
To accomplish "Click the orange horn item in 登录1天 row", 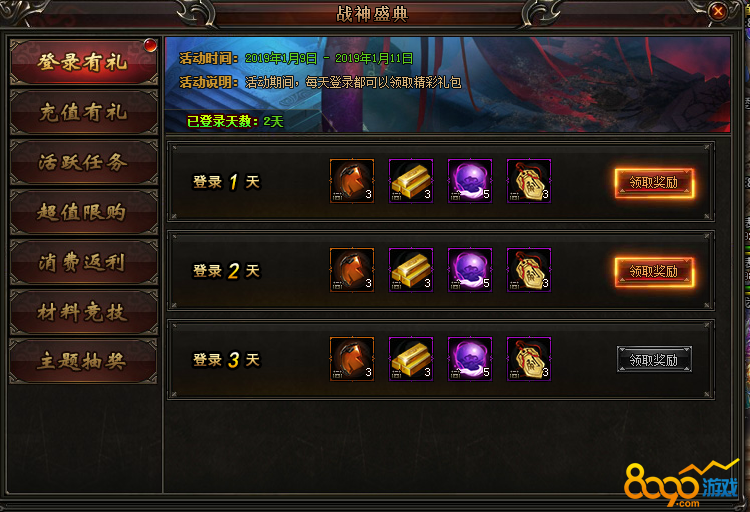I will (x=352, y=181).
